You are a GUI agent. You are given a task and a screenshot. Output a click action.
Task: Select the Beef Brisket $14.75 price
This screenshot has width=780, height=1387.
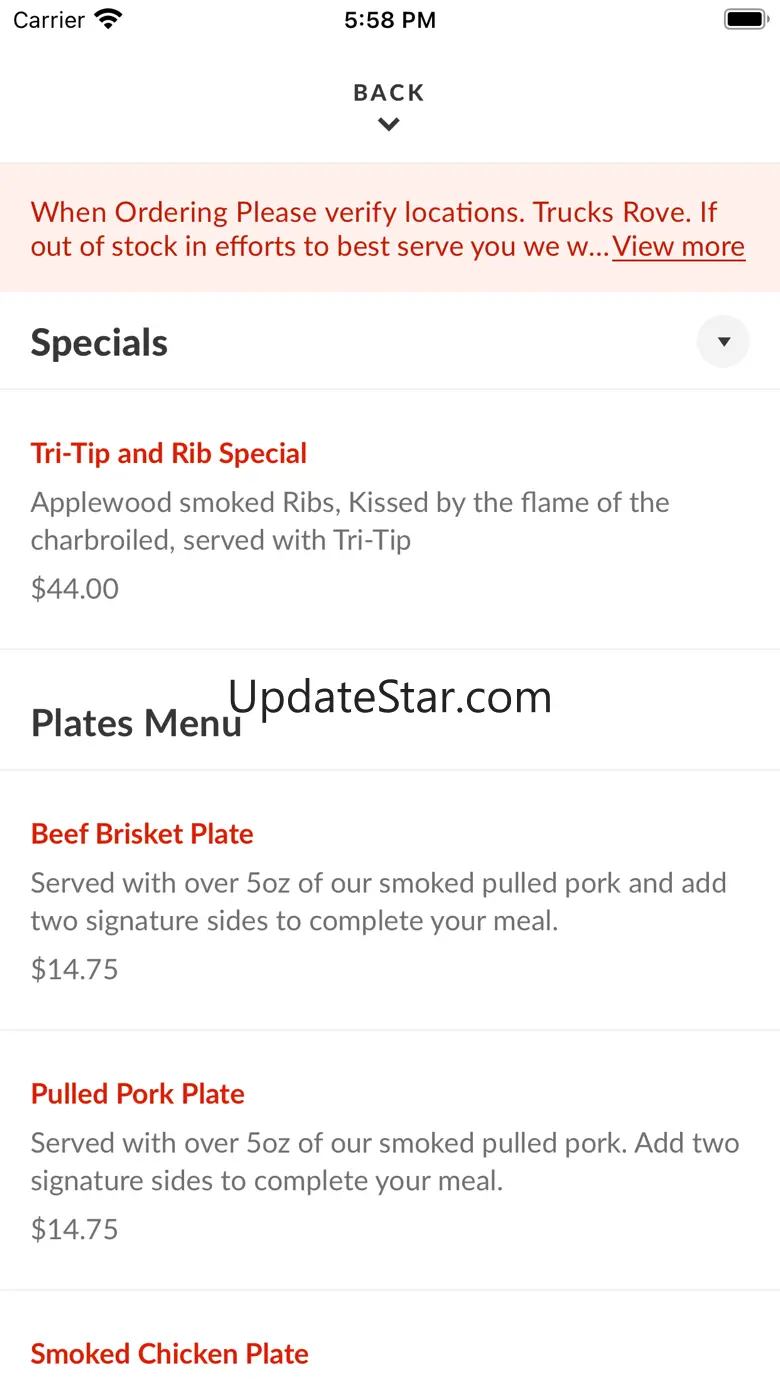click(75, 969)
